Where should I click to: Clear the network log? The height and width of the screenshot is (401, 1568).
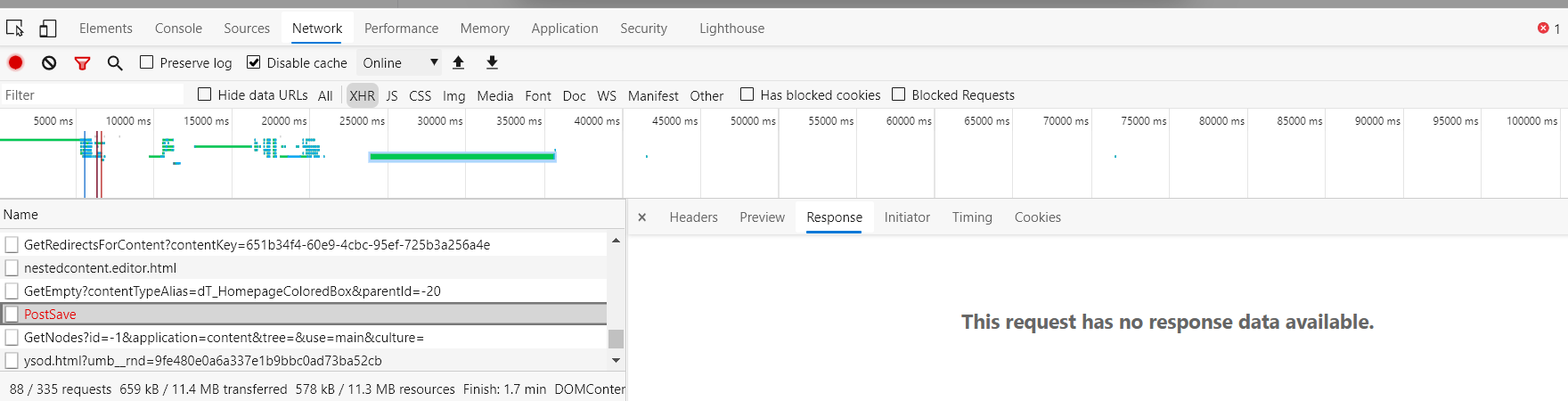tap(49, 62)
